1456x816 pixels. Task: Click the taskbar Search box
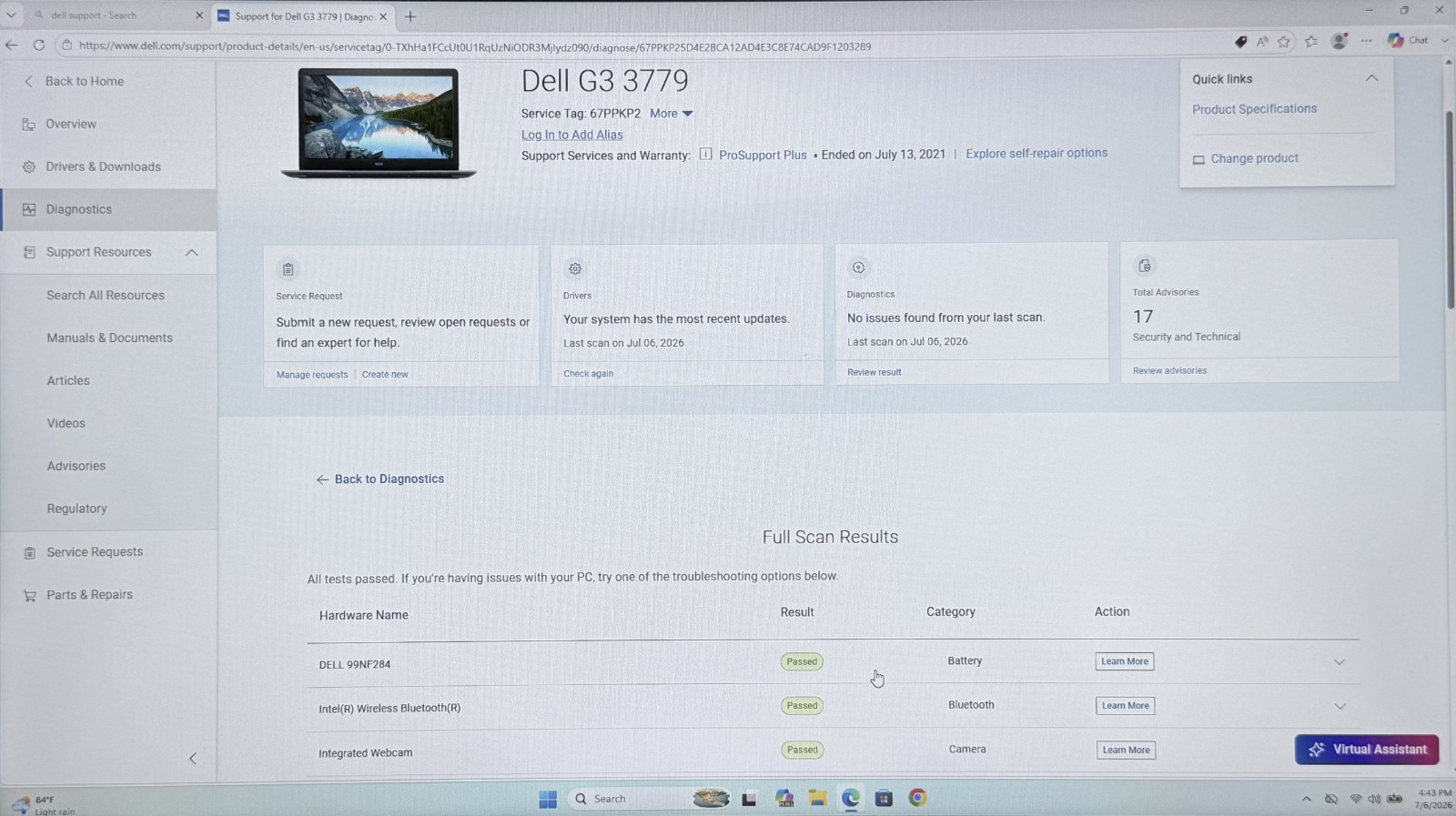[649, 799]
